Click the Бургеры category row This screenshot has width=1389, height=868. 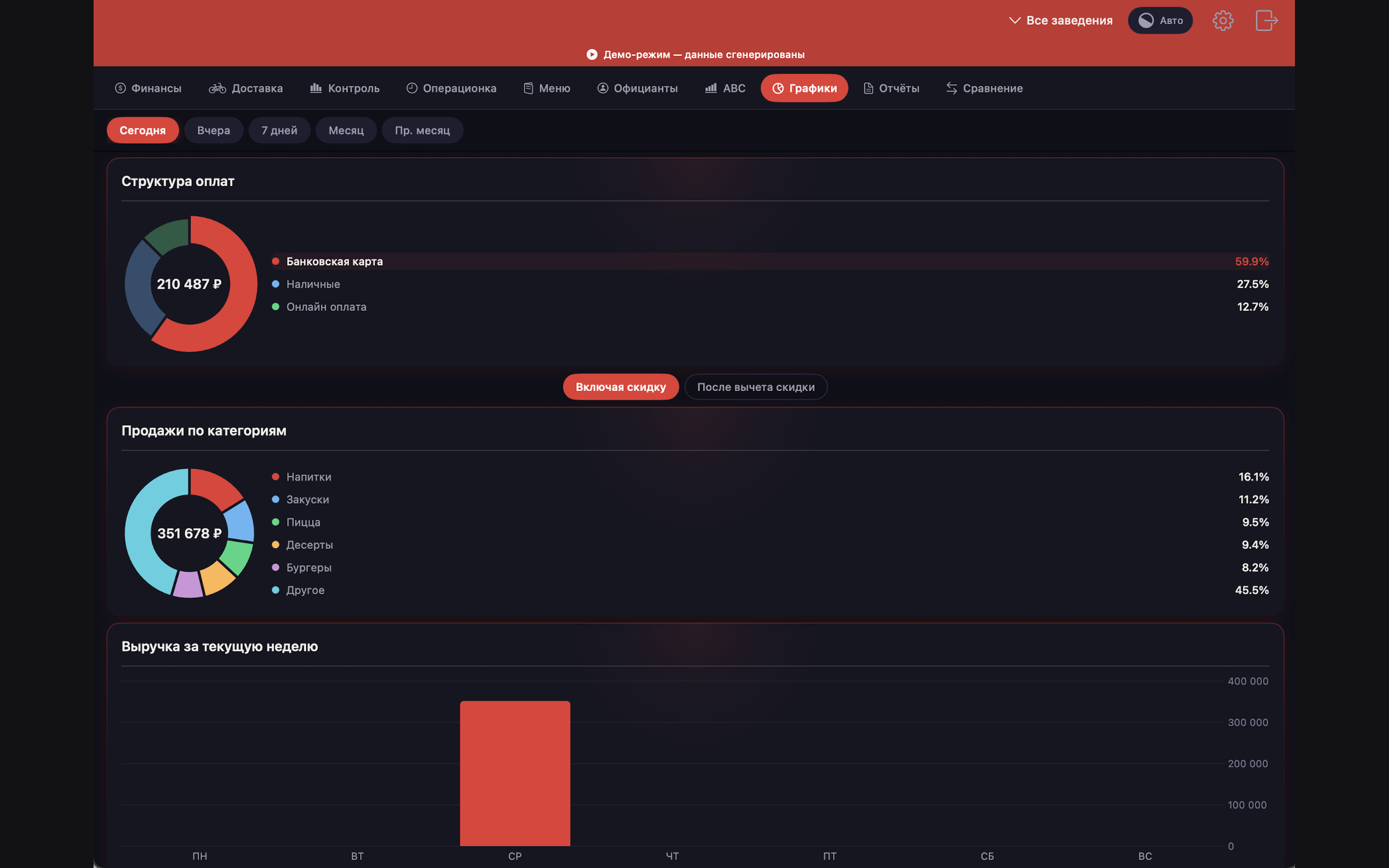tap(770, 567)
